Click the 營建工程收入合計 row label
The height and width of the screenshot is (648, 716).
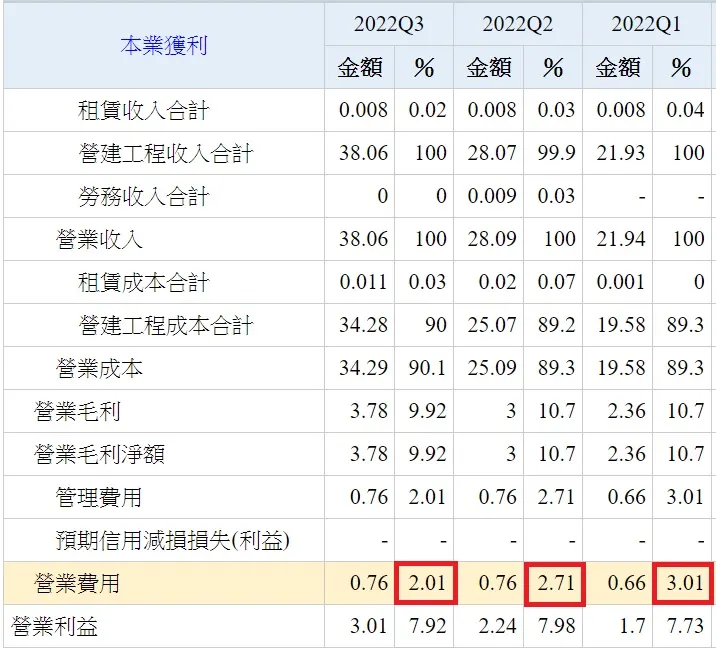[165, 153]
